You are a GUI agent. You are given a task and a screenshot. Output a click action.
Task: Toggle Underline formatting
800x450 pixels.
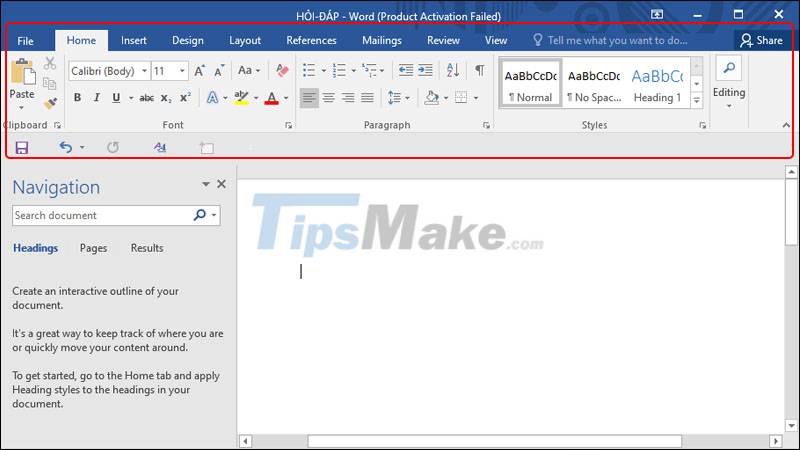116,97
